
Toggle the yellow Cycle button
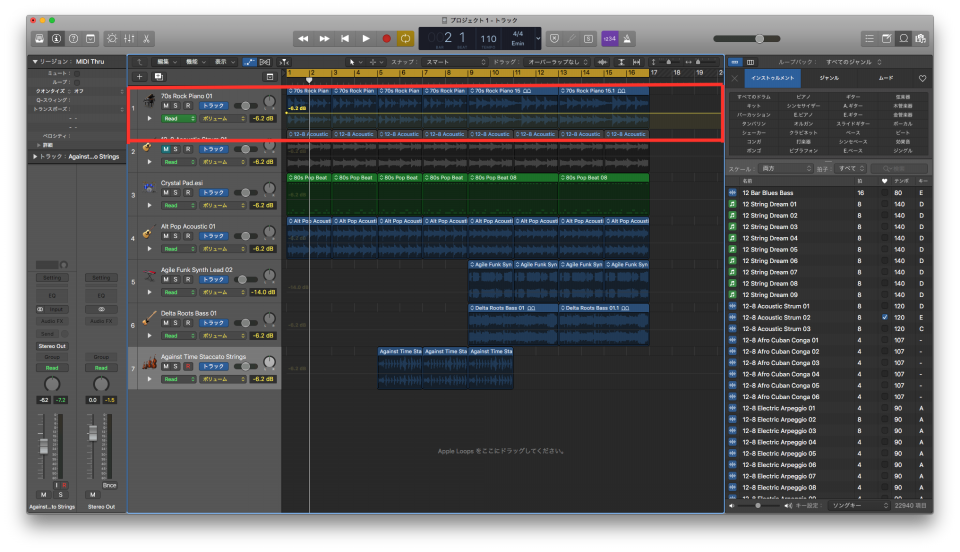click(x=405, y=39)
